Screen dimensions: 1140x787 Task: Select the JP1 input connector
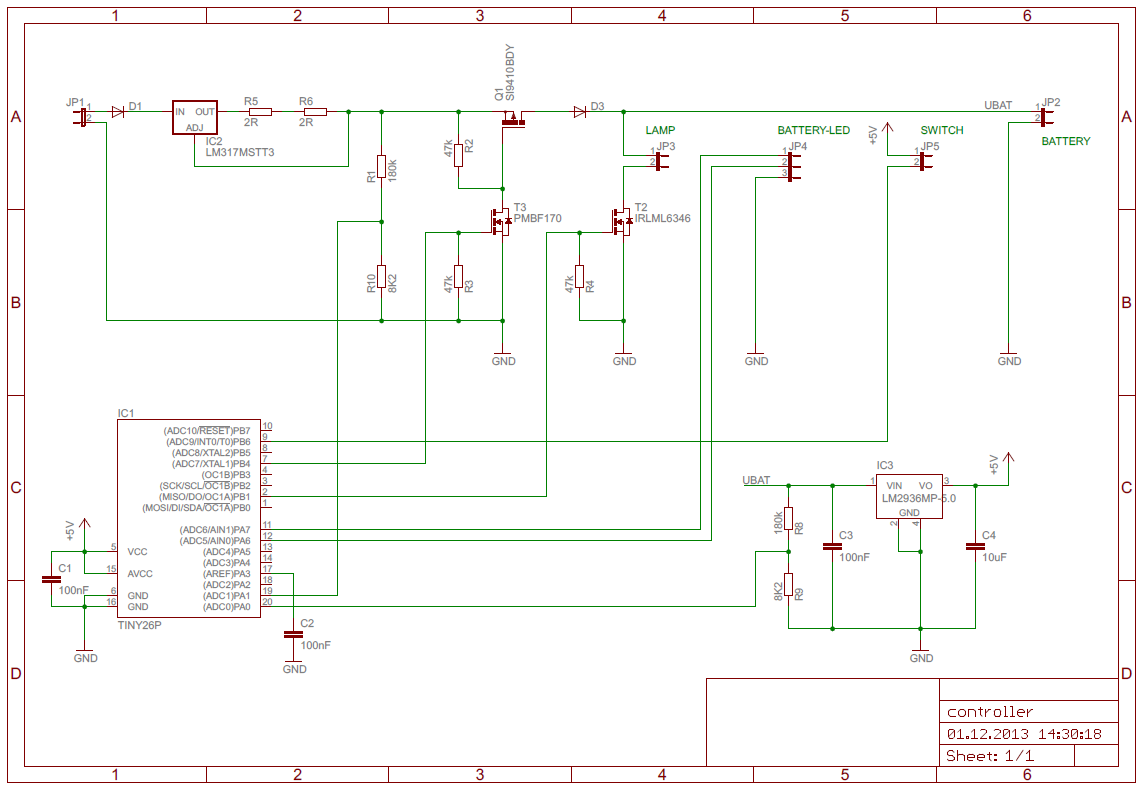click(x=81, y=117)
